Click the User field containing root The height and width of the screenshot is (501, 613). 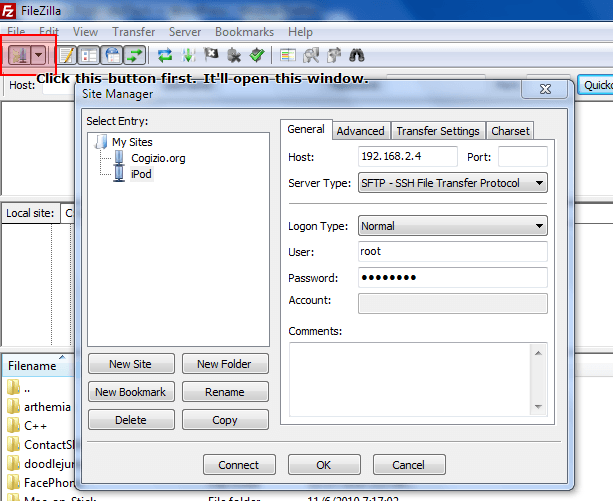pos(453,251)
